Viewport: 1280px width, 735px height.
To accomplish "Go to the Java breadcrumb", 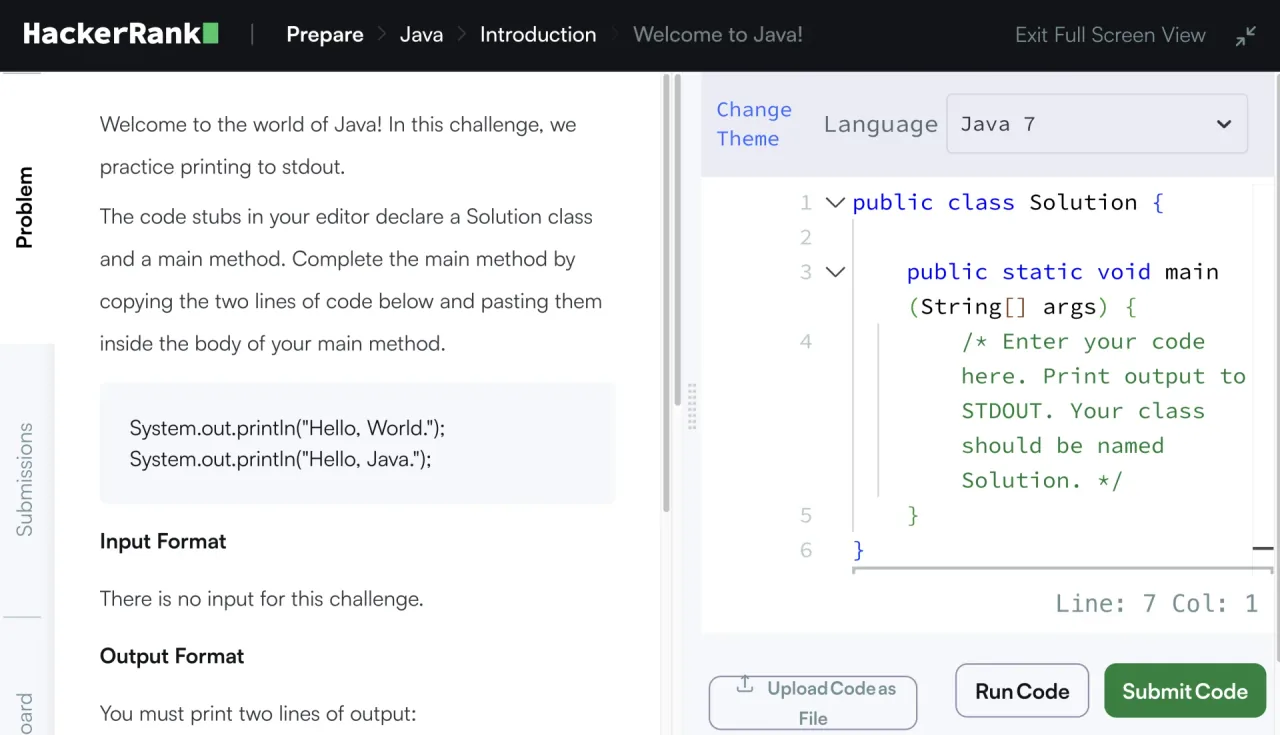I will pos(421,35).
